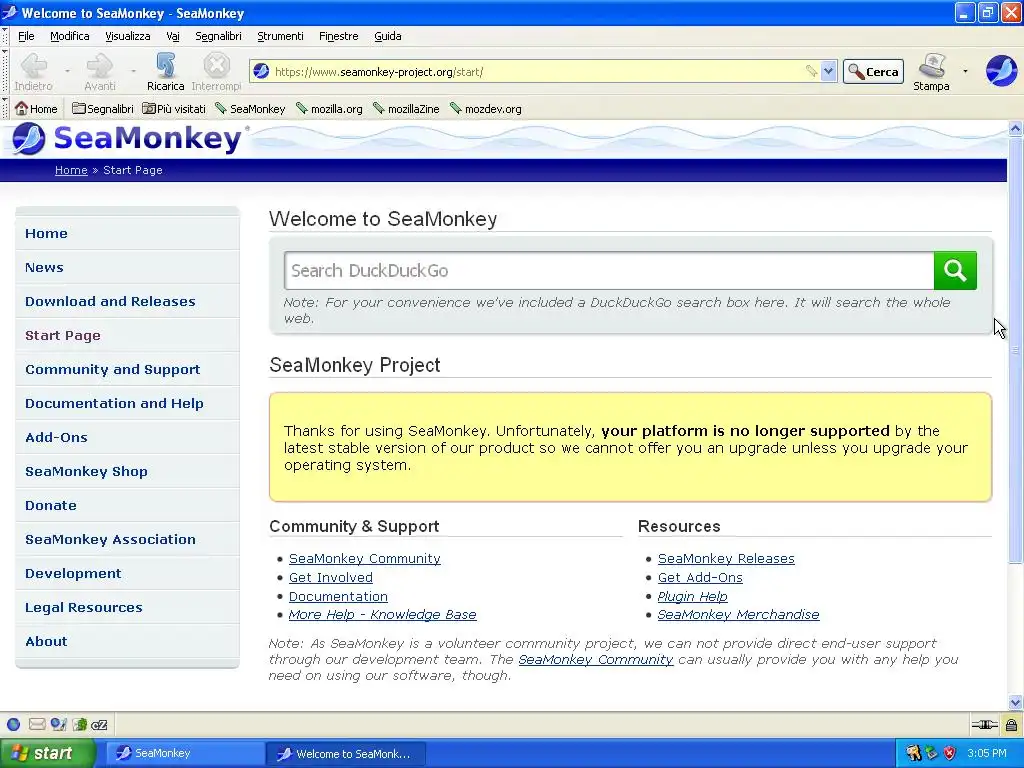
Task: Go to Download and Releases
Action: 110,301
